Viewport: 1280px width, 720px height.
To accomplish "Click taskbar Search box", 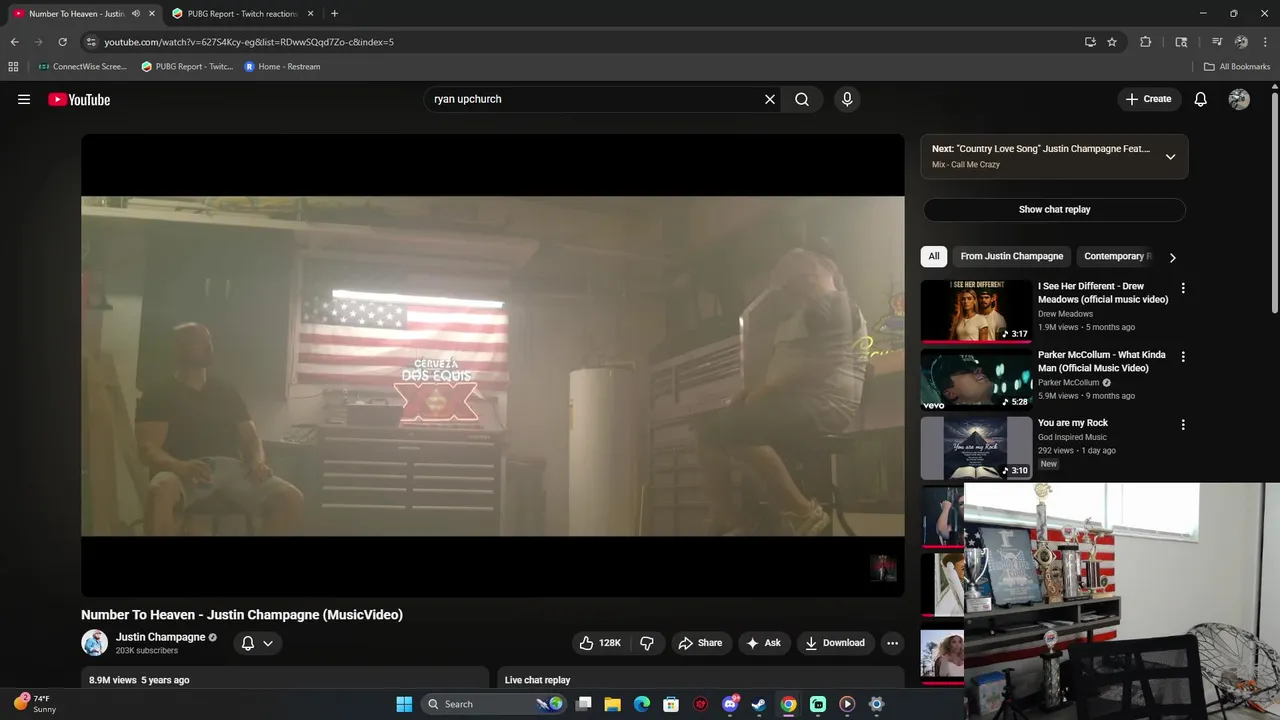I will [493, 704].
